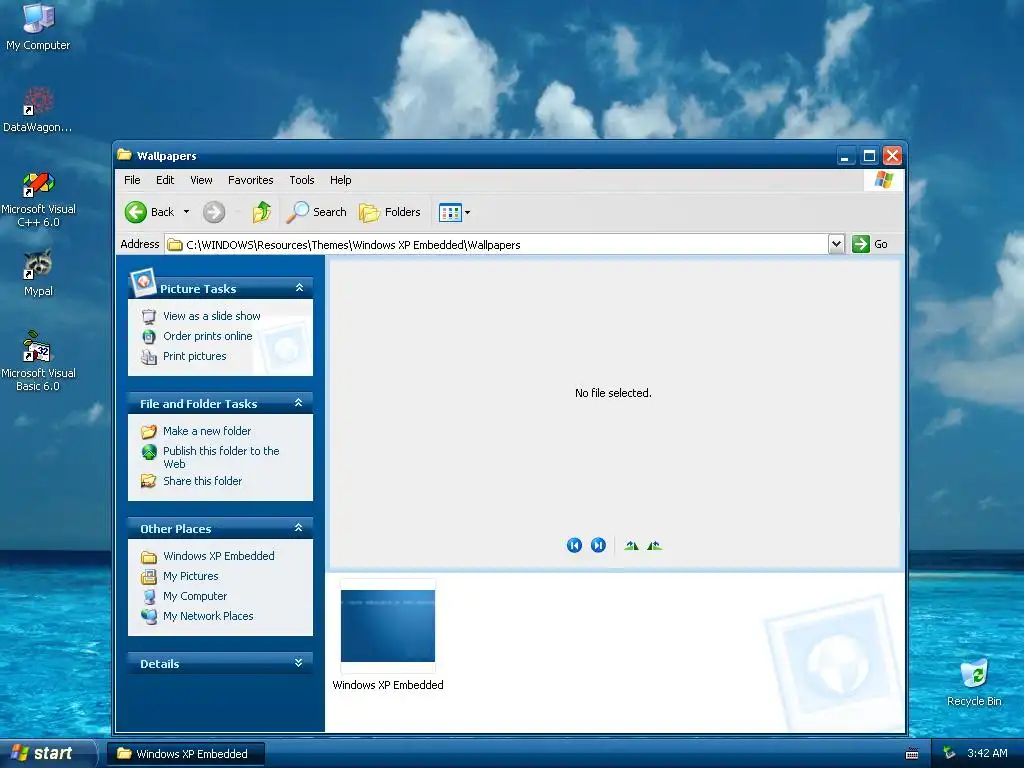Open the Favorites menu
This screenshot has height=768, width=1024.
[x=251, y=180]
